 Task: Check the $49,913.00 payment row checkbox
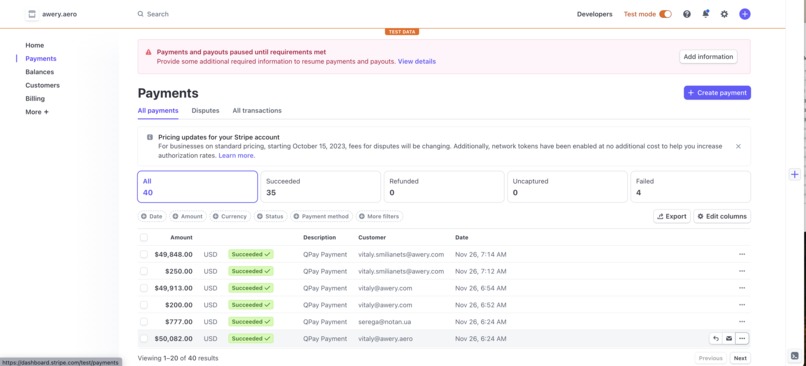pyautogui.click(x=143, y=288)
